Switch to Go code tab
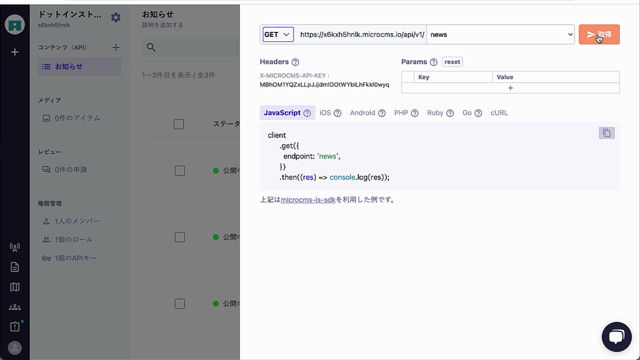The image size is (640, 360). [x=467, y=113]
